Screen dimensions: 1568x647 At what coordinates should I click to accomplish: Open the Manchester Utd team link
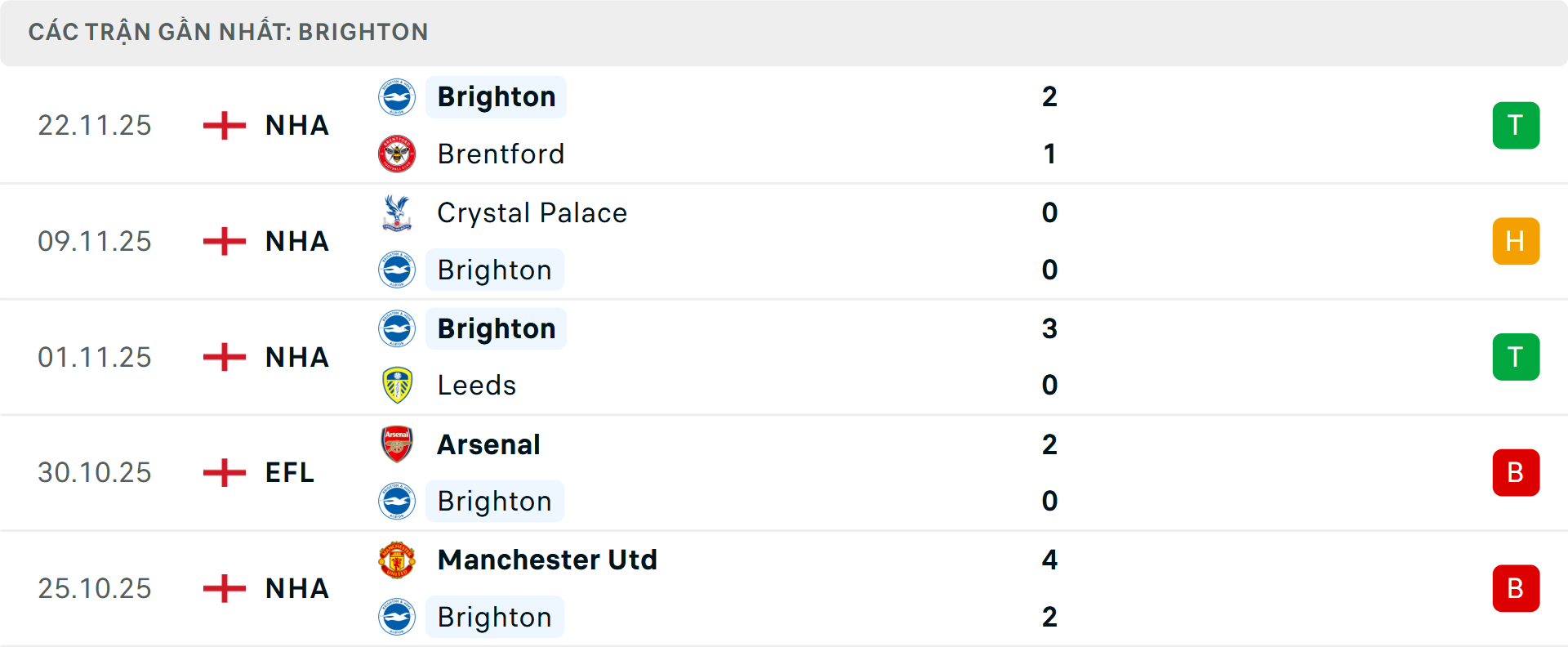[547, 560]
